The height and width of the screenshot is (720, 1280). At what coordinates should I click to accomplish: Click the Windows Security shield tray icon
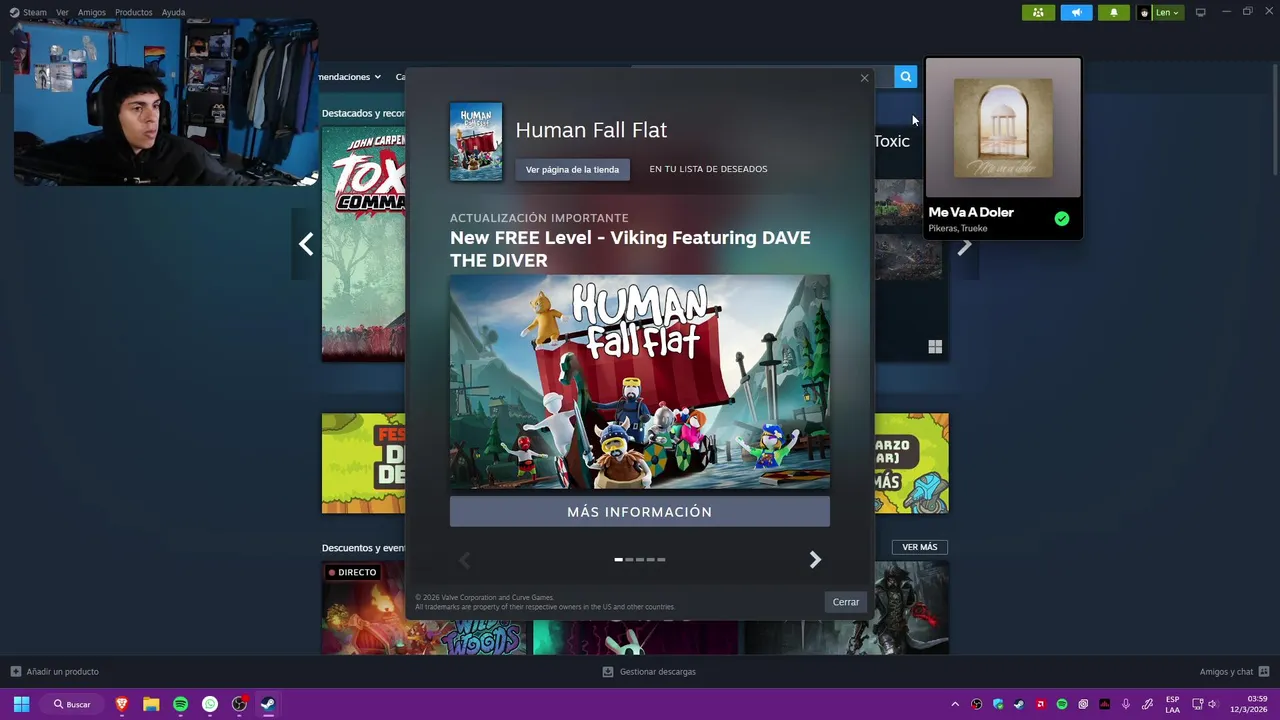[x=998, y=704]
